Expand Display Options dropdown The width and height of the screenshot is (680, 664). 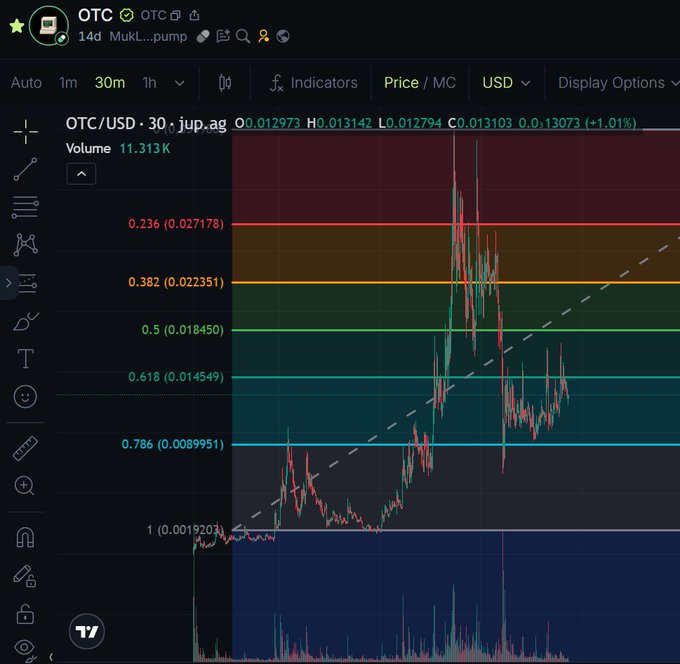pyautogui.click(x=618, y=82)
